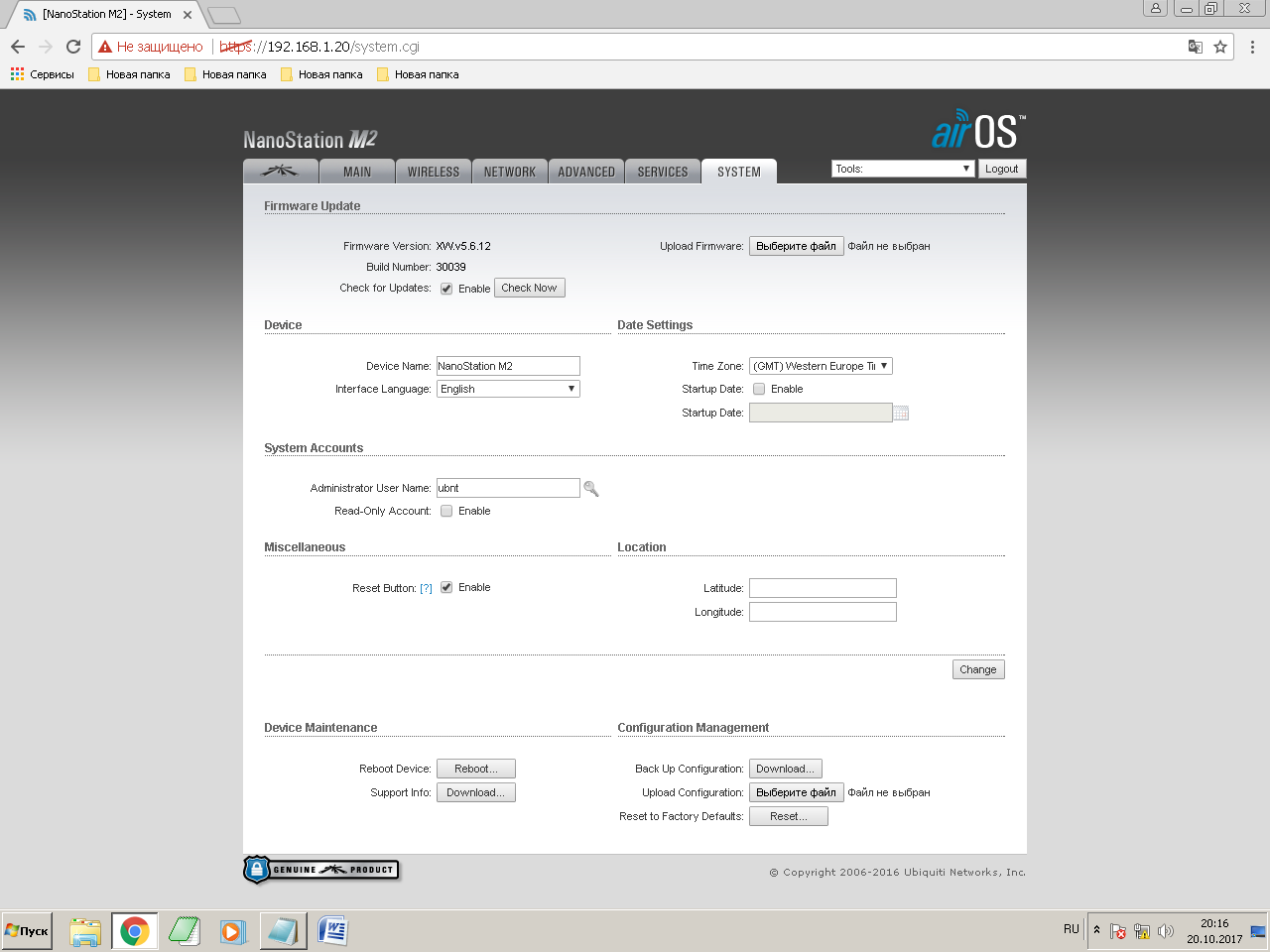Click the network tray icon

click(1142, 931)
